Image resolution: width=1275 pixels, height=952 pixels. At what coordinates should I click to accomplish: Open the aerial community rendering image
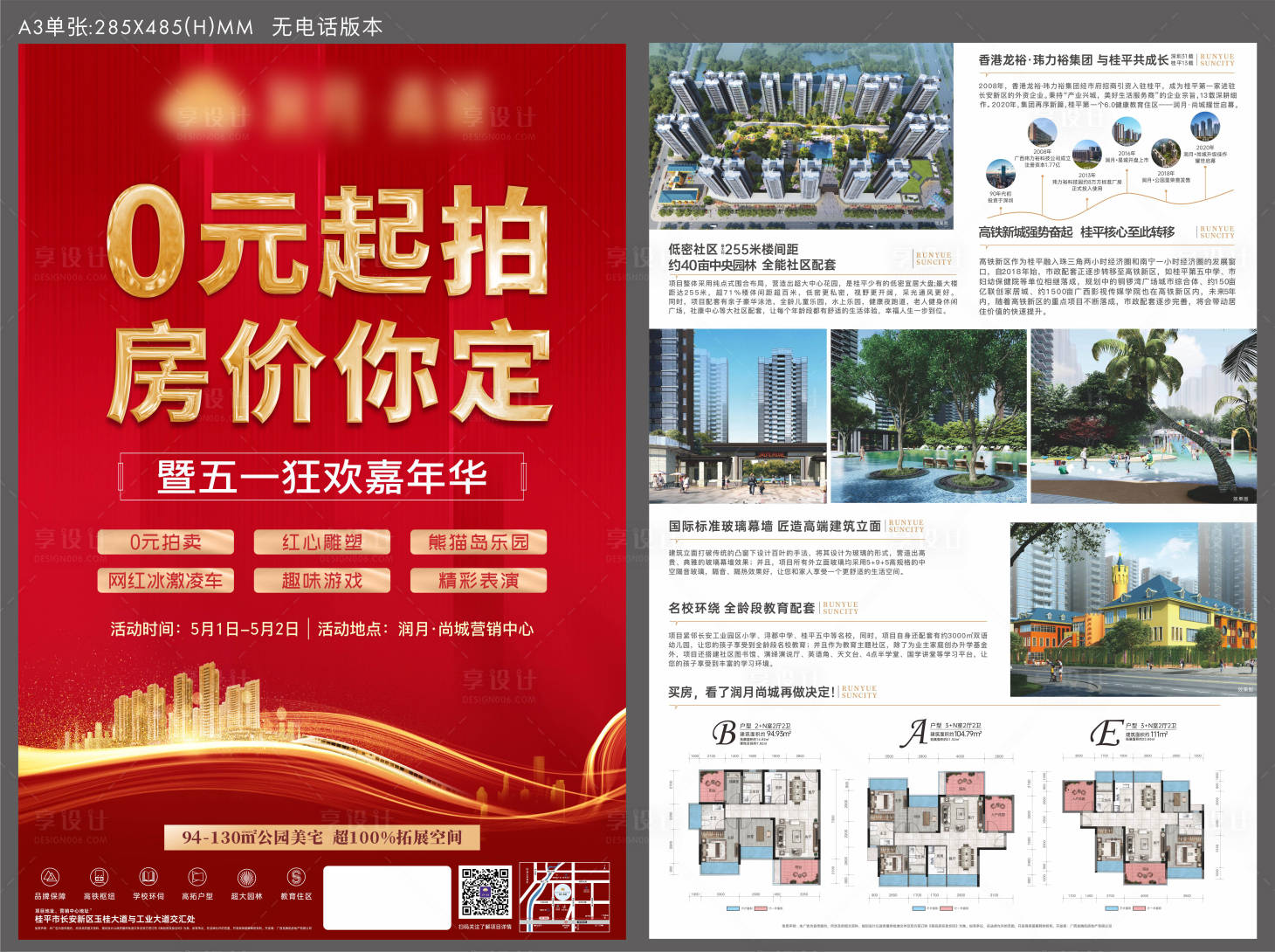coord(801,136)
